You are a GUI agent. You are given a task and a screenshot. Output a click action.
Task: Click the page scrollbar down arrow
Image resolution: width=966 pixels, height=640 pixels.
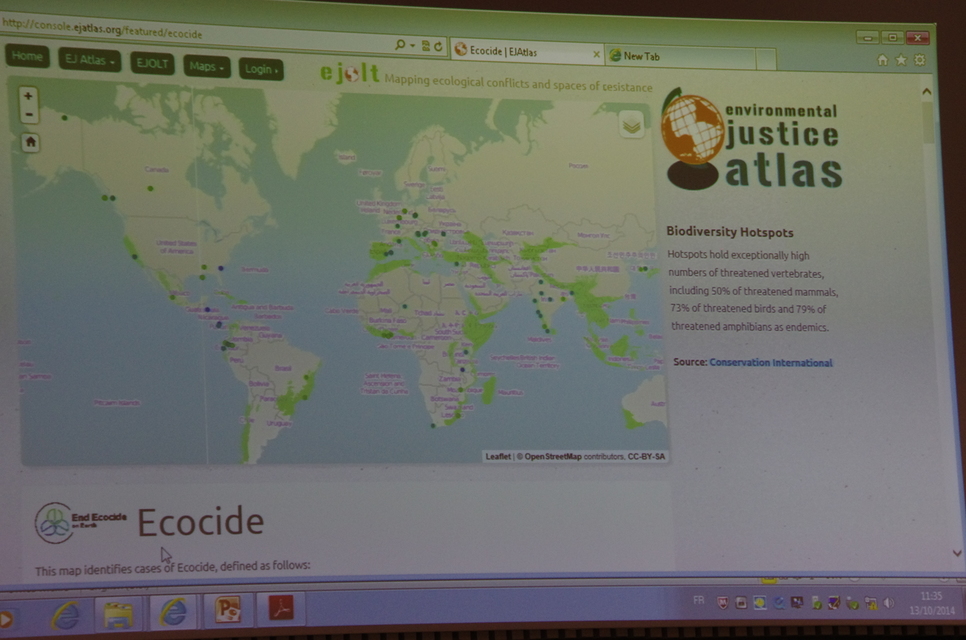[957, 553]
